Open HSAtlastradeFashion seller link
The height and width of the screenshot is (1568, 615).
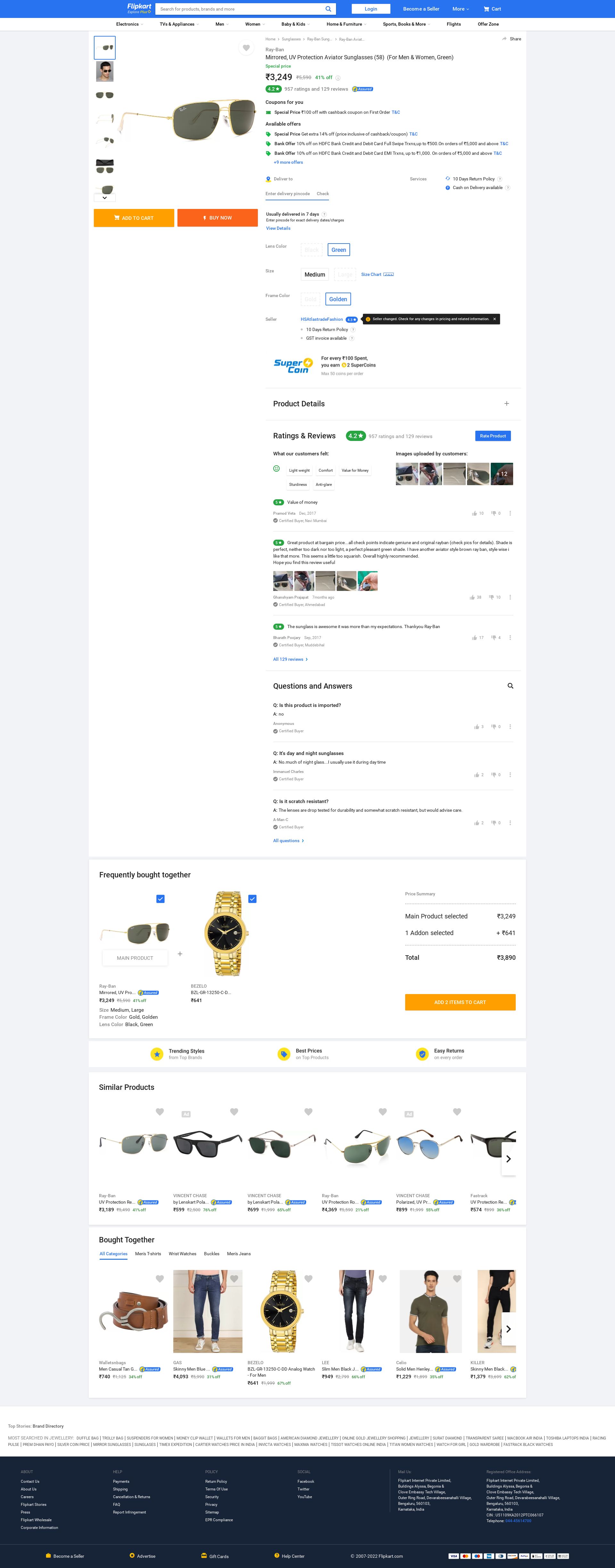tap(322, 319)
